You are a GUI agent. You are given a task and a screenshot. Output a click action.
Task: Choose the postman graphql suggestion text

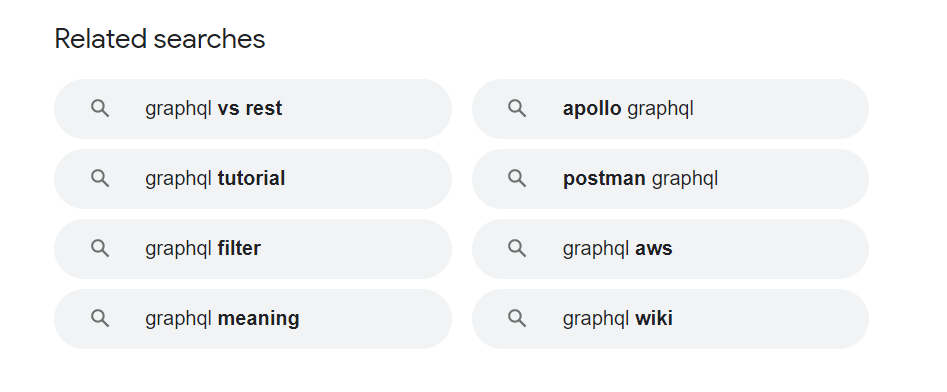pyautogui.click(x=640, y=179)
